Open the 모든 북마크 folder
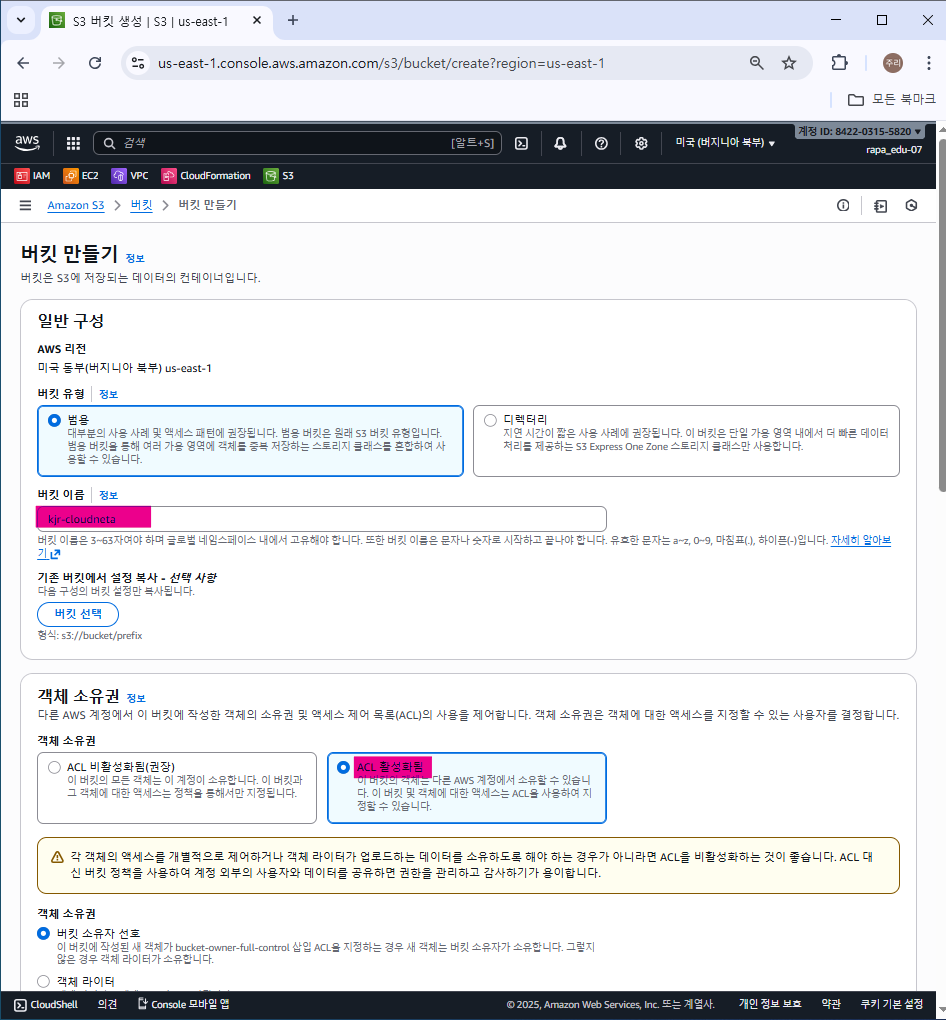 [x=891, y=100]
